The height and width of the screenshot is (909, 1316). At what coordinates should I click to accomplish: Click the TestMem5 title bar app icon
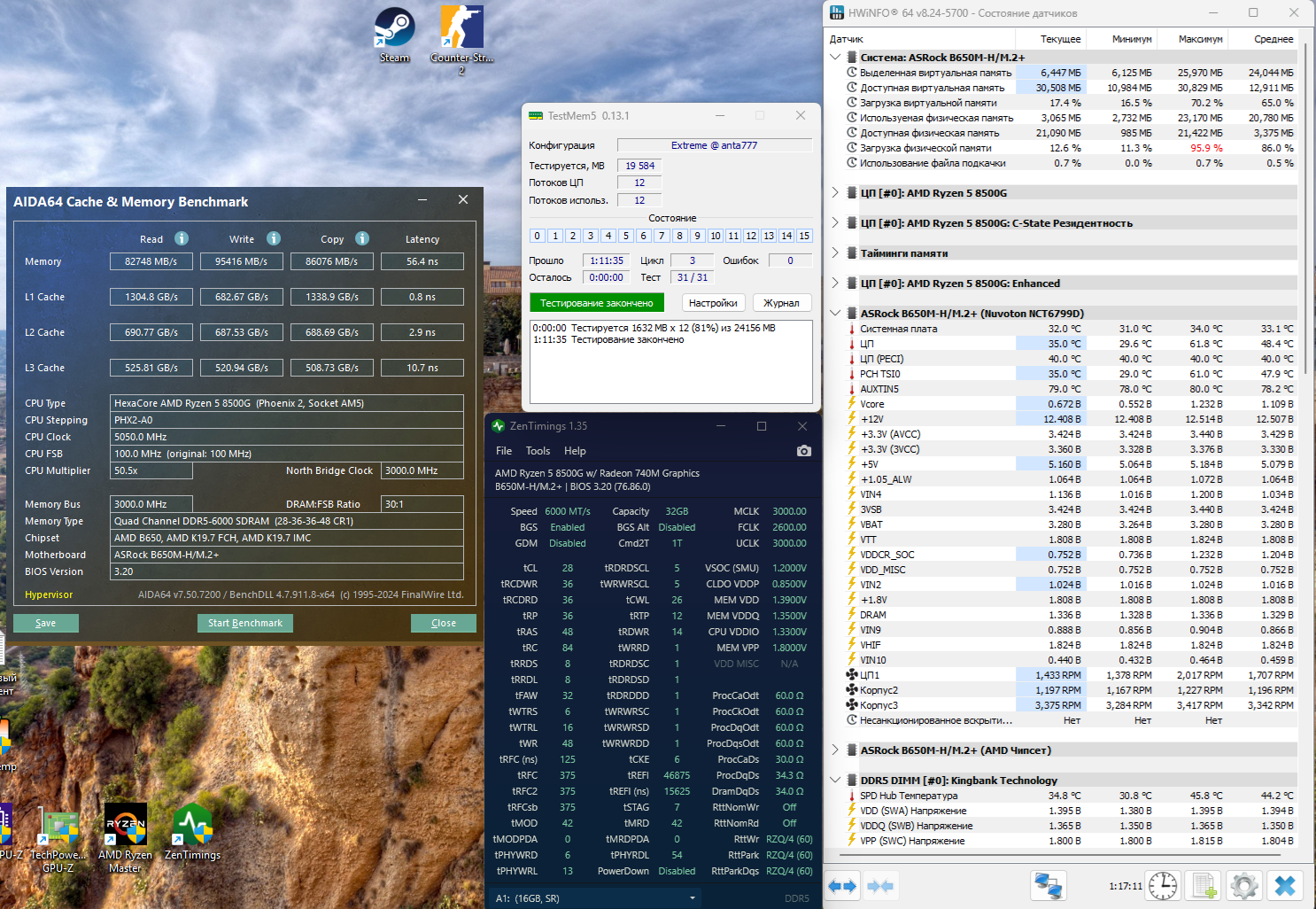pos(536,116)
